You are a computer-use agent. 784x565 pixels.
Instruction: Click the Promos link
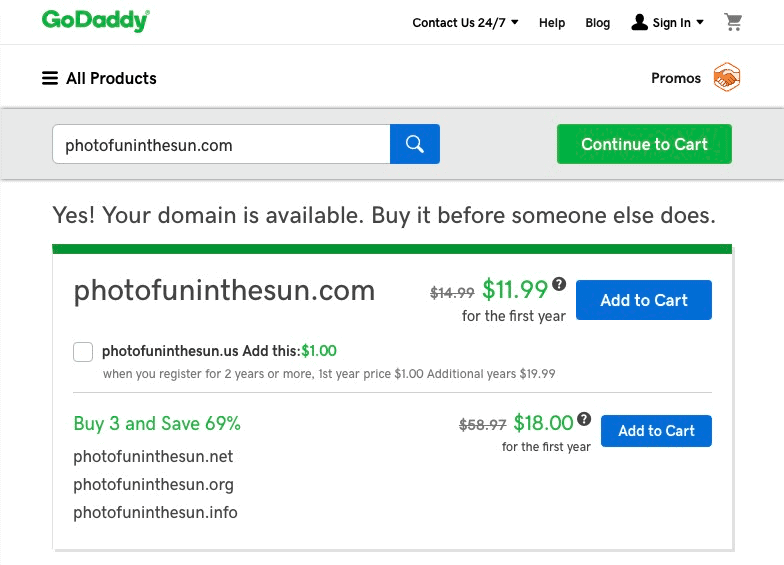pyautogui.click(x=676, y=78)
